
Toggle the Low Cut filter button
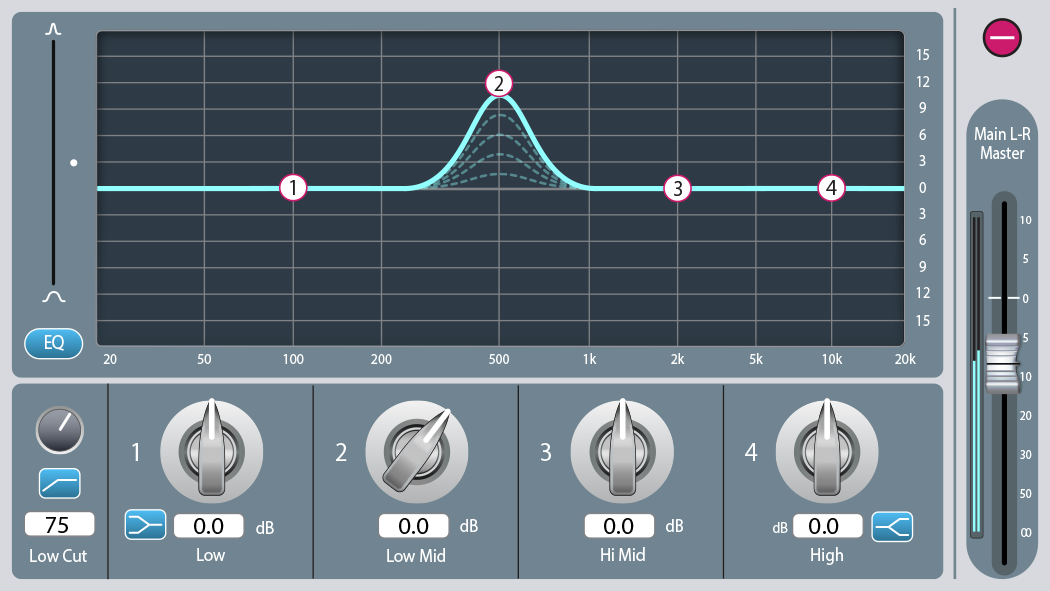click(x=60, y=483)
